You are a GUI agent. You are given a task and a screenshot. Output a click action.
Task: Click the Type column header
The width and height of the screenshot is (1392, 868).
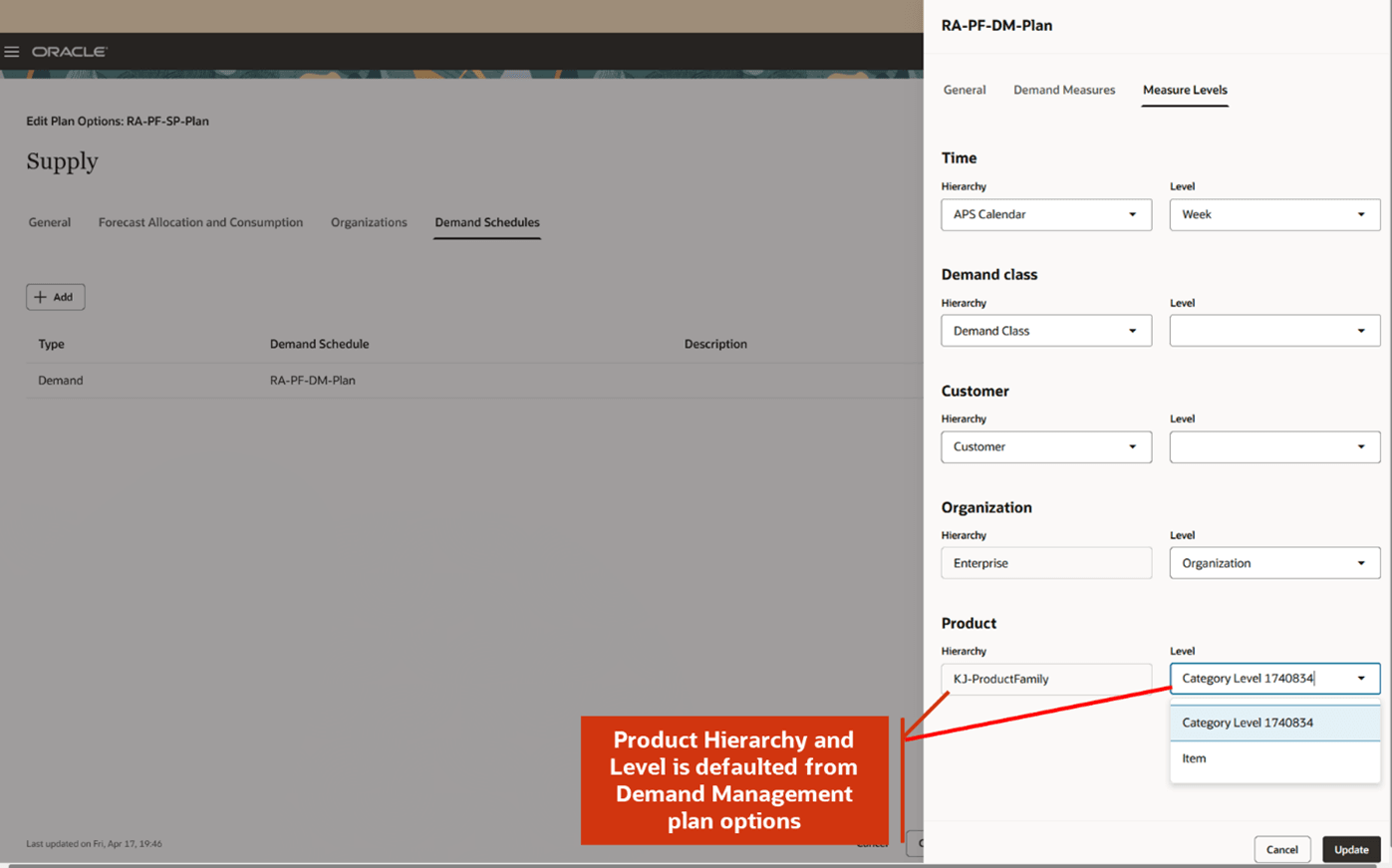click(x=51, y=344)
